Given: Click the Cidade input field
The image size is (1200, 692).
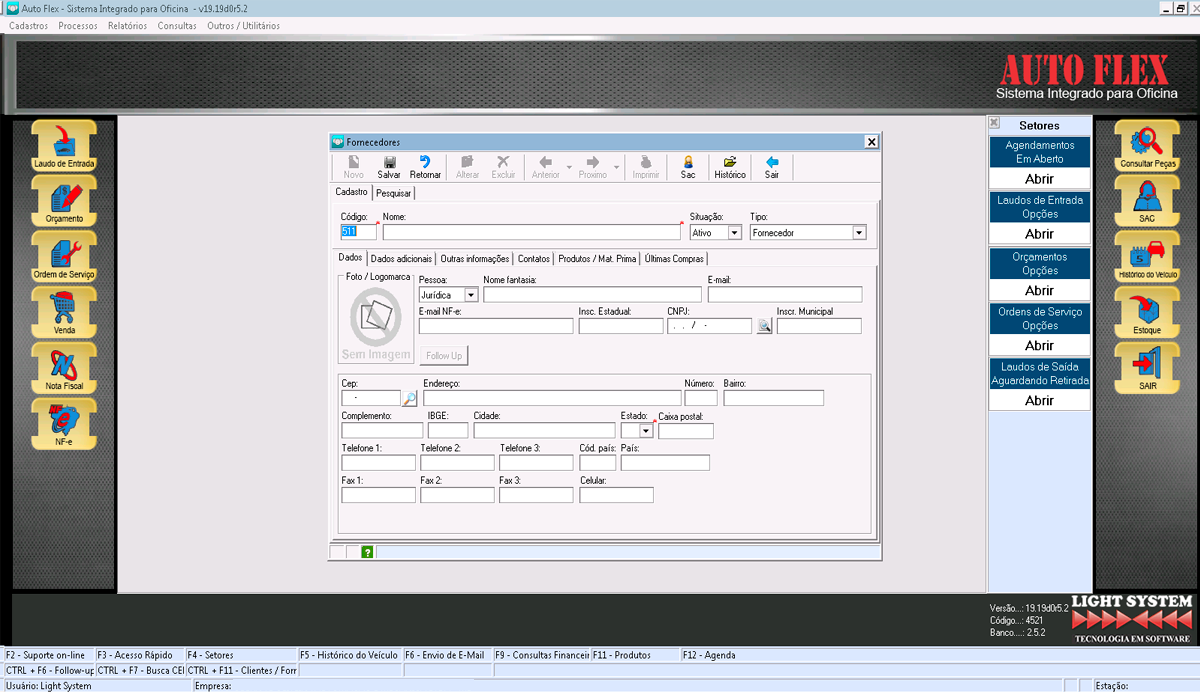Looking at the screenshot, I should pyautogui.click(x=545, y=431).
